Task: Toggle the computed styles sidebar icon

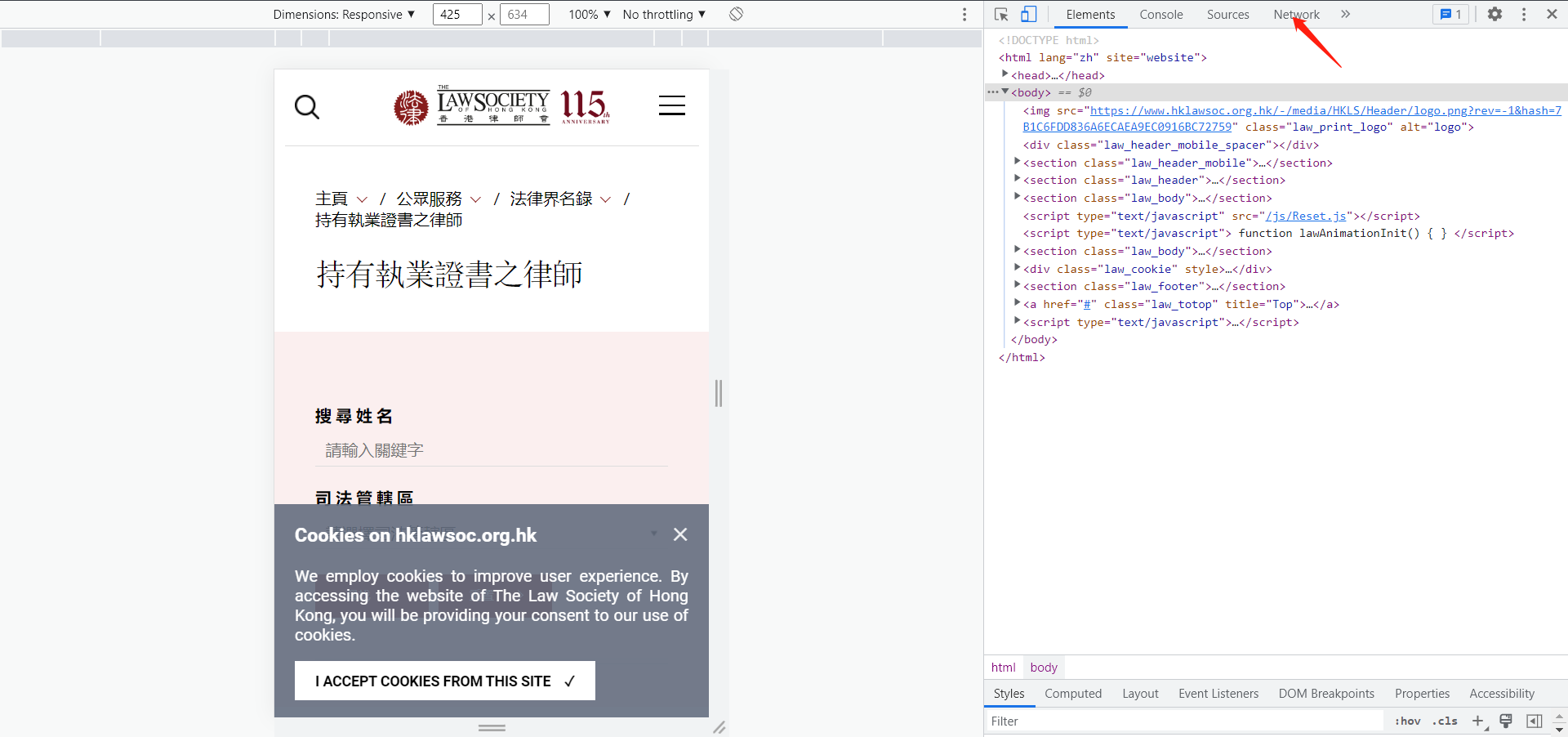Action: coord(1535,721)
